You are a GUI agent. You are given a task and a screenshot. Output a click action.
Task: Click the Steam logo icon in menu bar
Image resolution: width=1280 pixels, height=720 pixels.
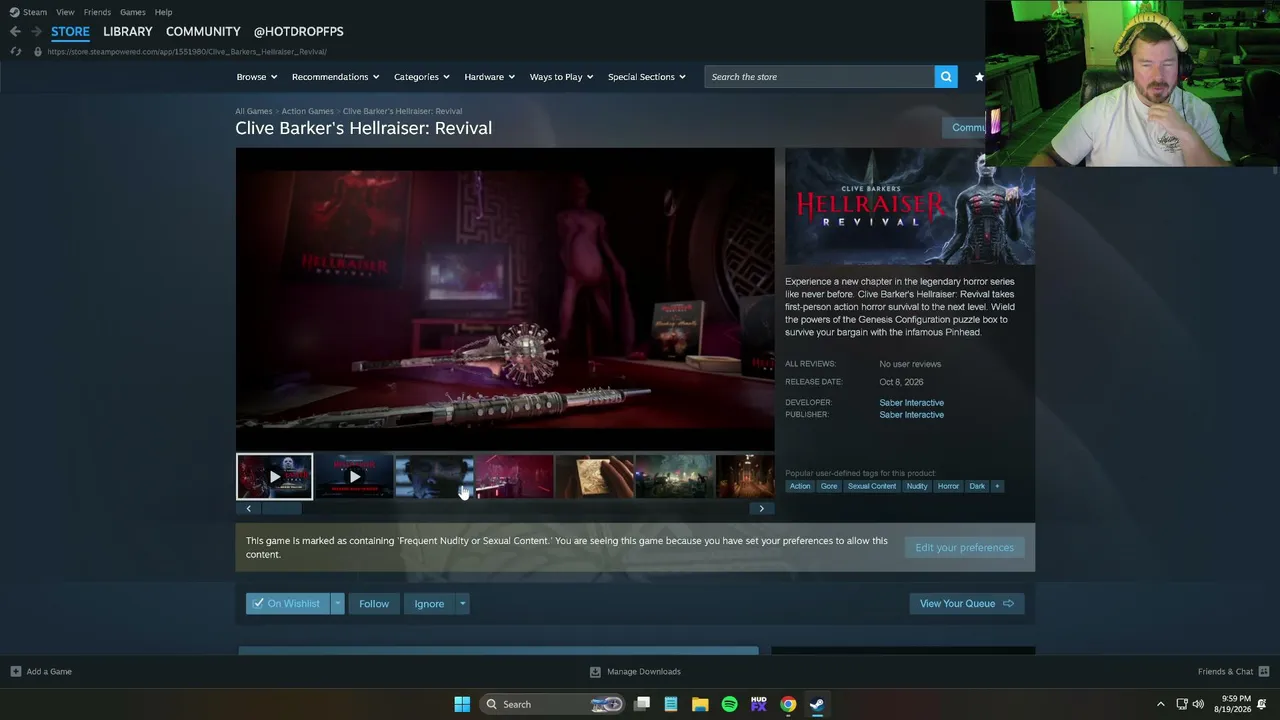click(14, 12)
